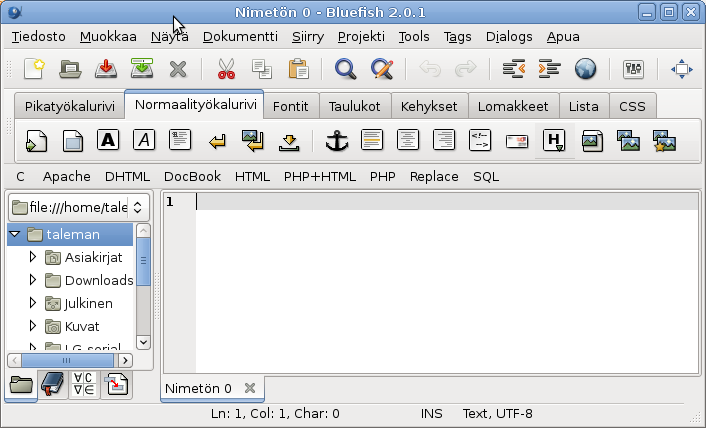This screenshot has width=706, height=428.
Task: Open the Replace custom menu
Action: 434,177
